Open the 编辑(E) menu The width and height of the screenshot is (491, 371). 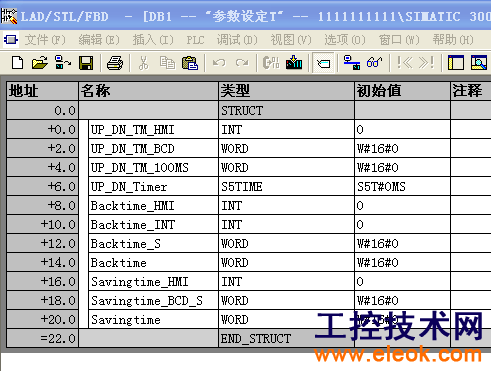pos(99,40)
